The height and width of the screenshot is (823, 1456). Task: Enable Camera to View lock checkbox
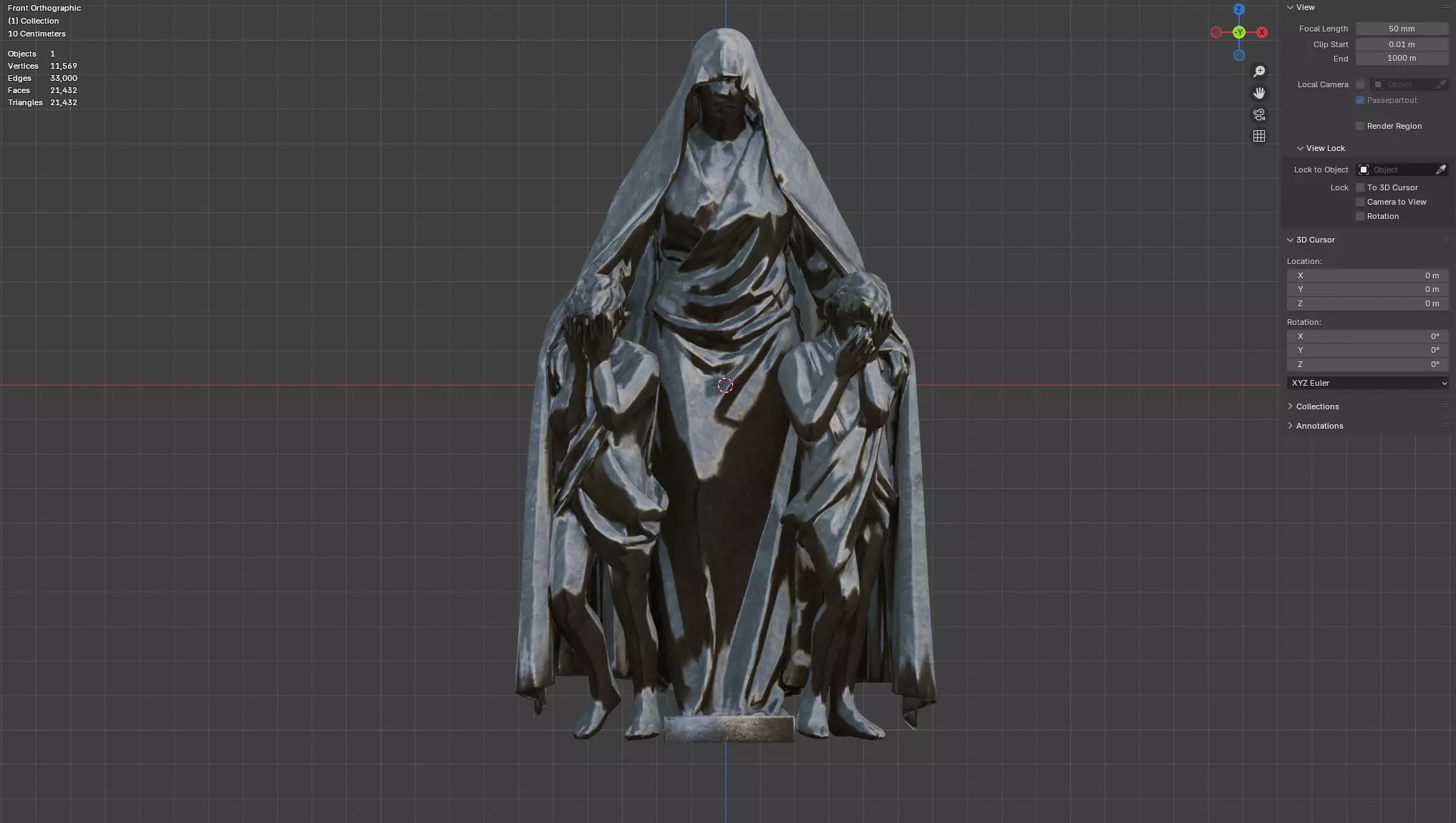pyautogui.click(x=1360, y=202)
